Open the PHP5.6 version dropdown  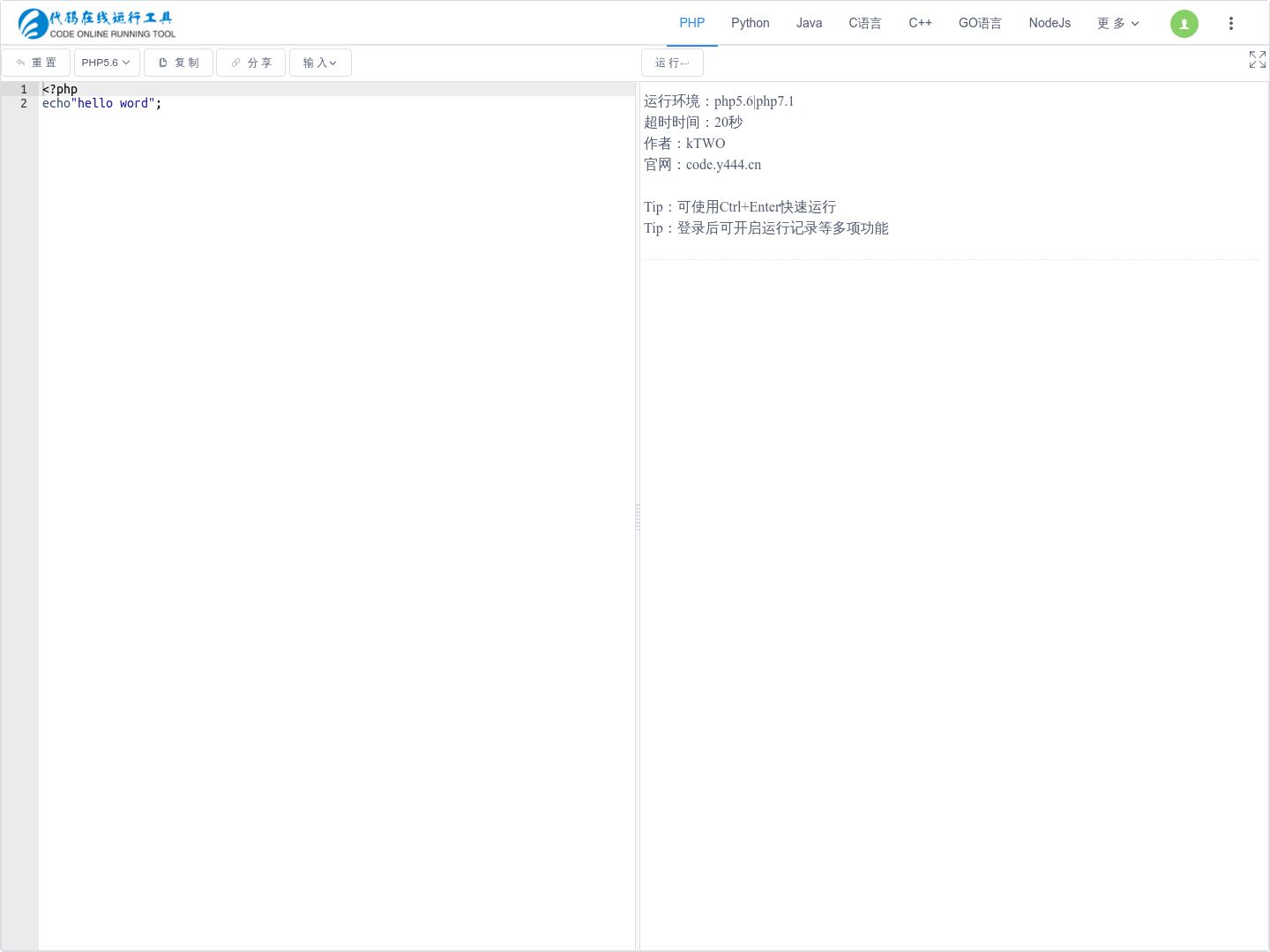[x=107, y=63]
